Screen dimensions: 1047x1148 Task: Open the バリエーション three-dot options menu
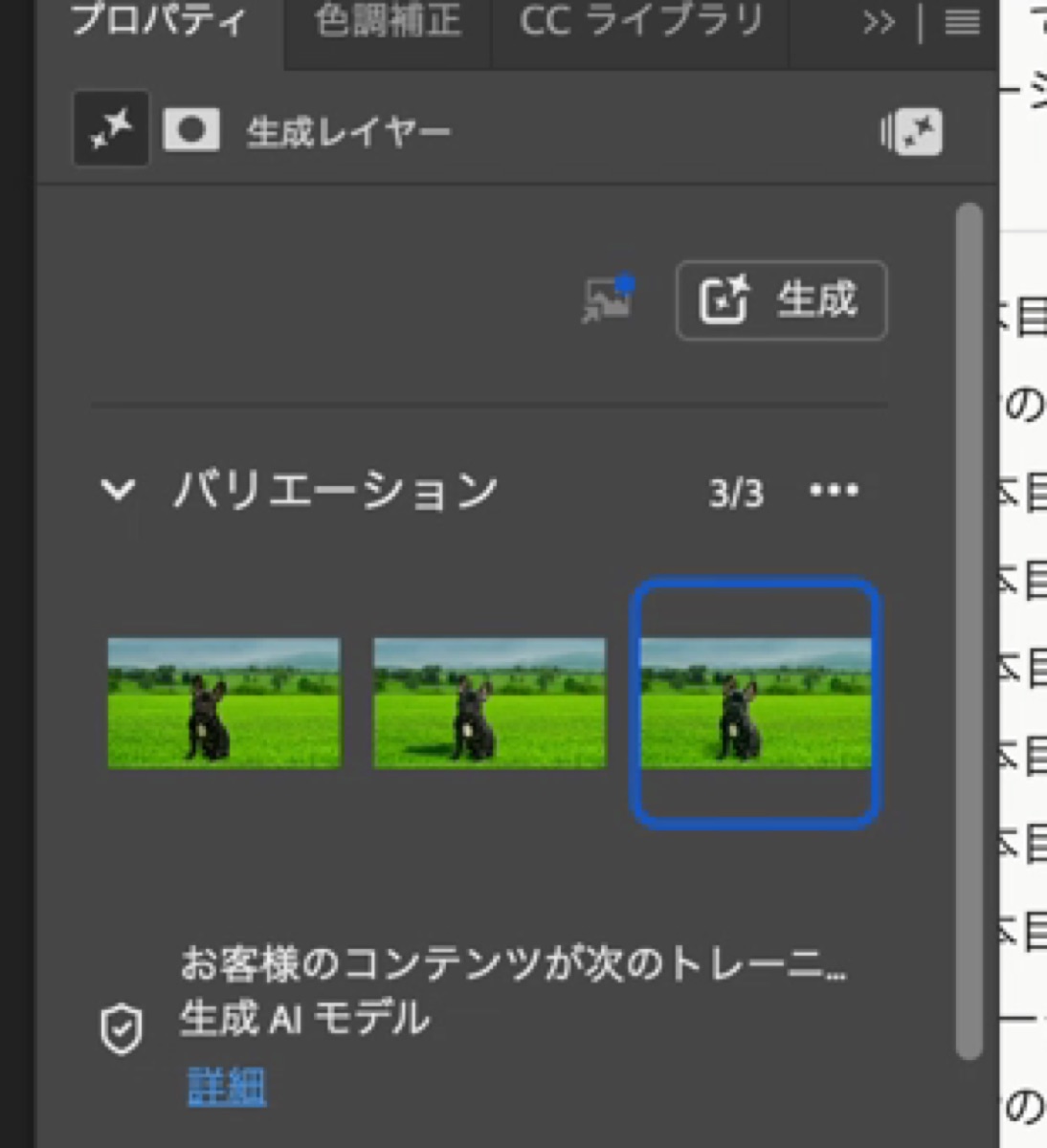(x=834, y=491)
